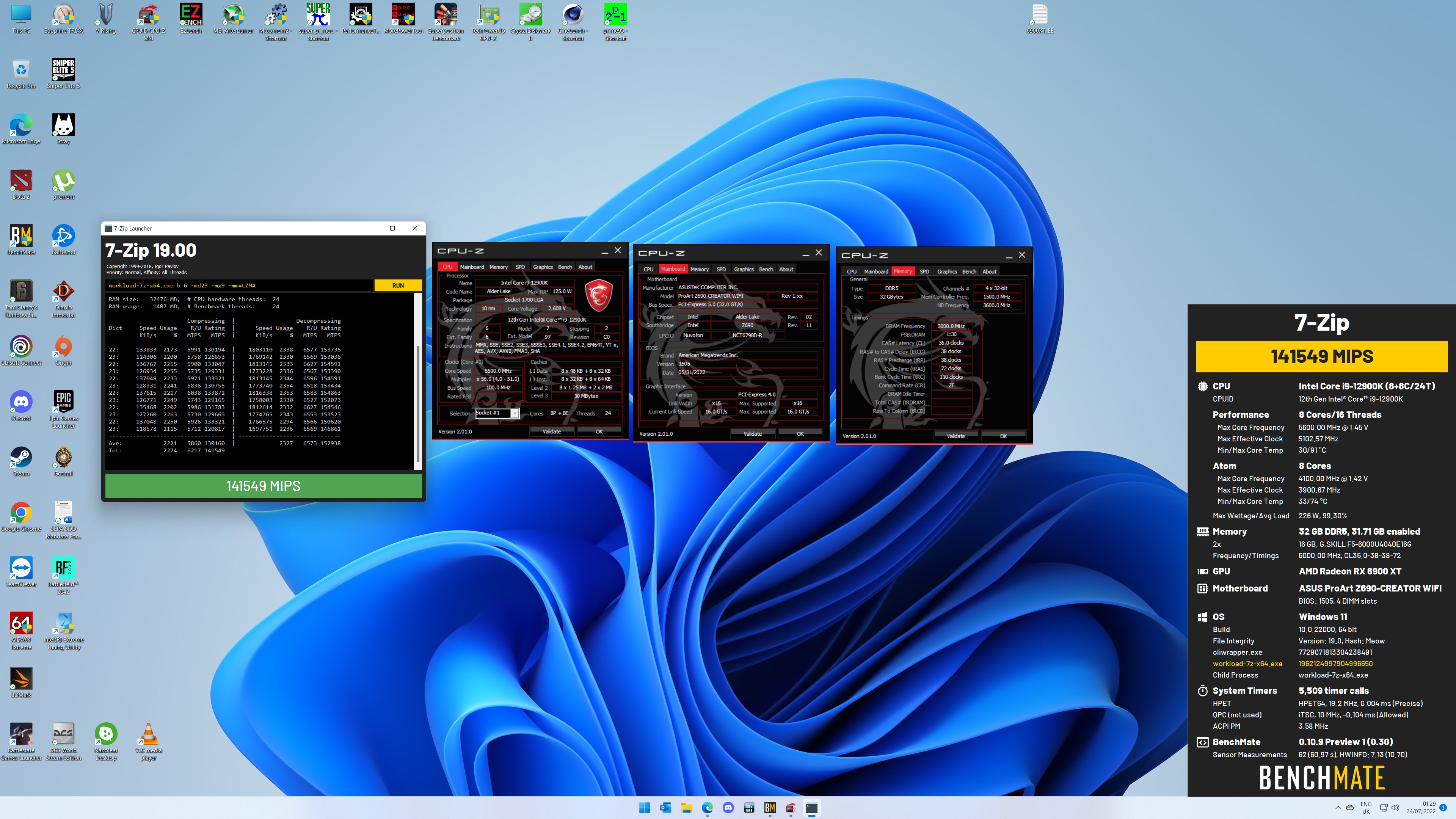Viewport: 1456px width, 819px height.
Task: Open SPD tab in first CPU-Z window
Action: (520, 267)
